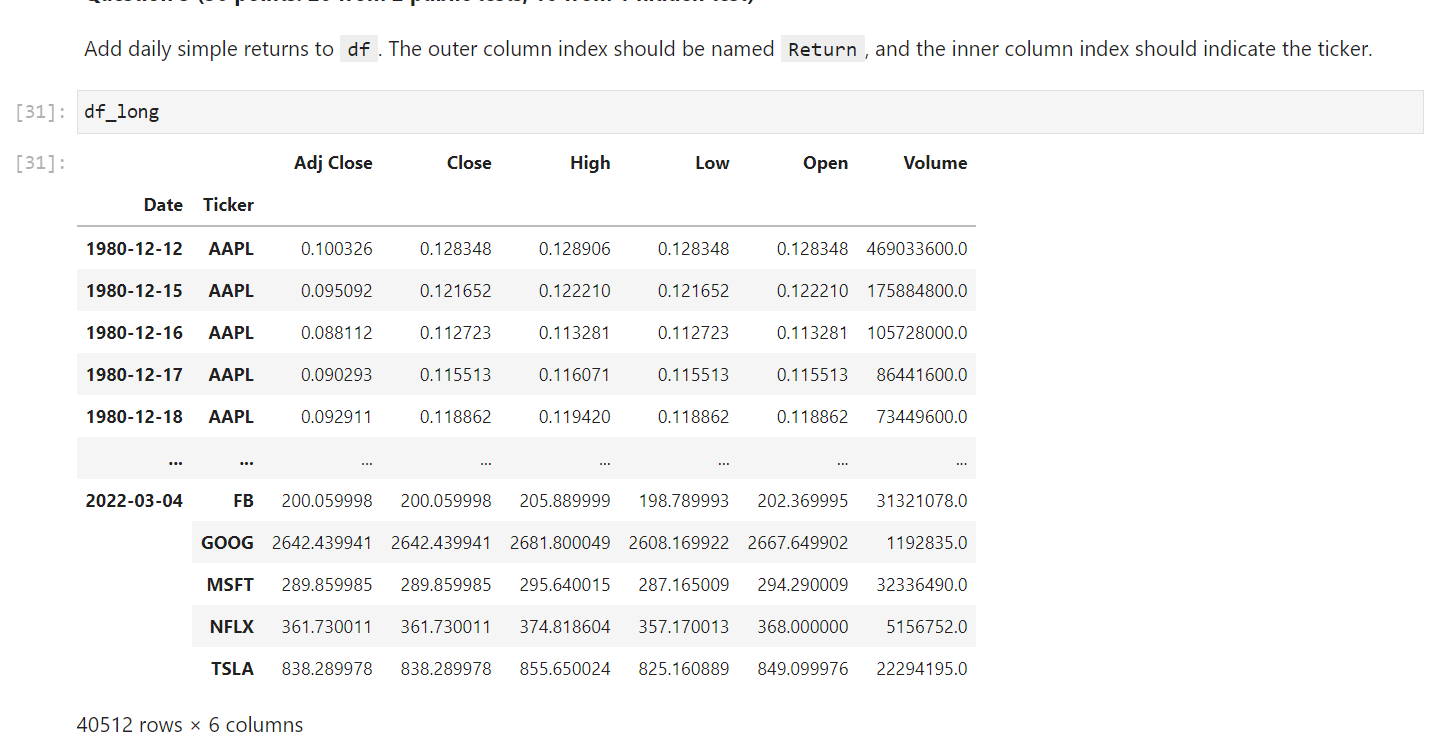Click the 'Date' index header
Viewport: 1446px width, 754px height.
click(x=163, y=205)
